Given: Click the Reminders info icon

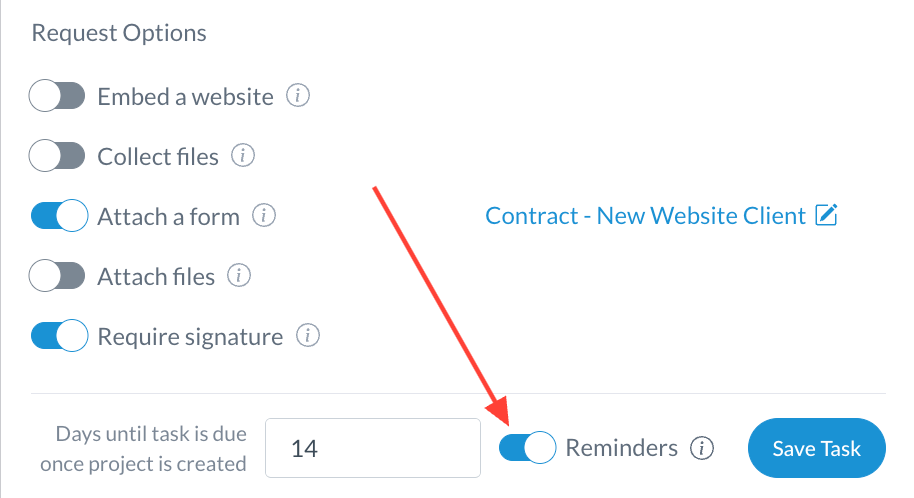Looking at the screenshot, I should [703, 448].
